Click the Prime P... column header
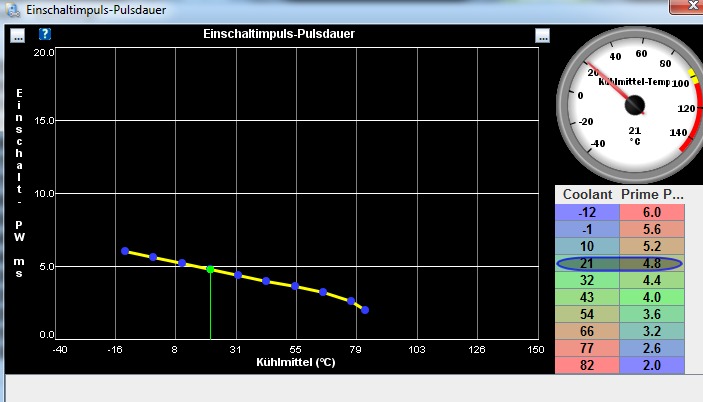 tap(653, 194)
